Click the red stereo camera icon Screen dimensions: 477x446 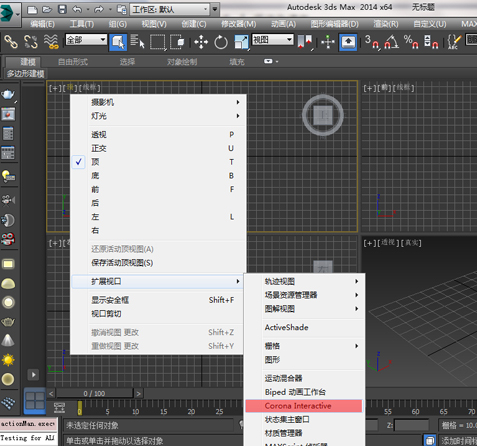[x=8, y=239]
